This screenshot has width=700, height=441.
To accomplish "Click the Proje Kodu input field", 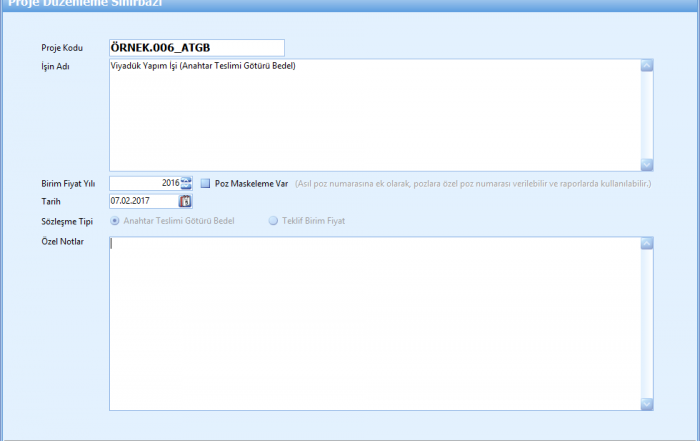I will 196,47.
